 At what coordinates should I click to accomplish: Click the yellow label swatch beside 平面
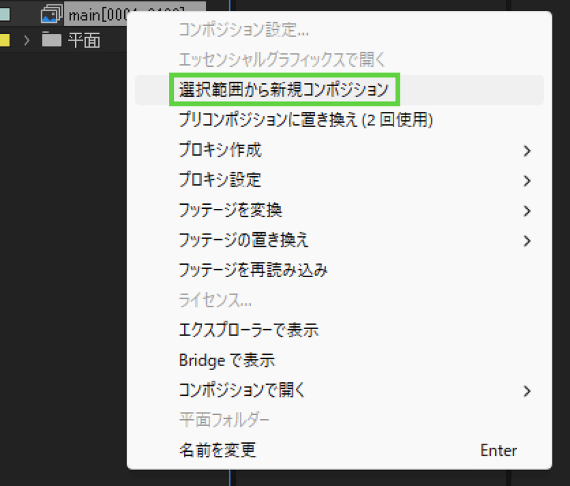(5, 40)
